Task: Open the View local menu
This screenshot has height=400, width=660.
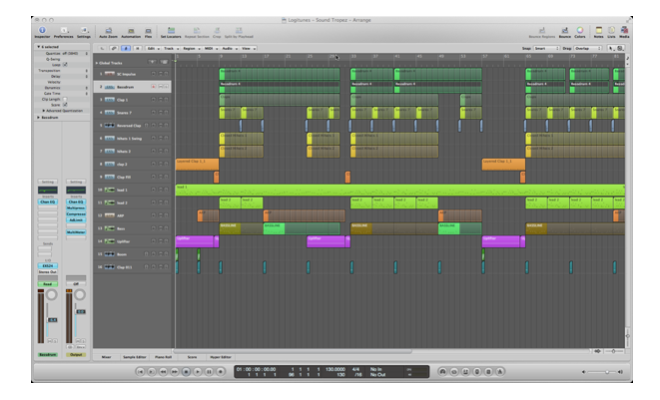Action: click(x=248, y=48)
